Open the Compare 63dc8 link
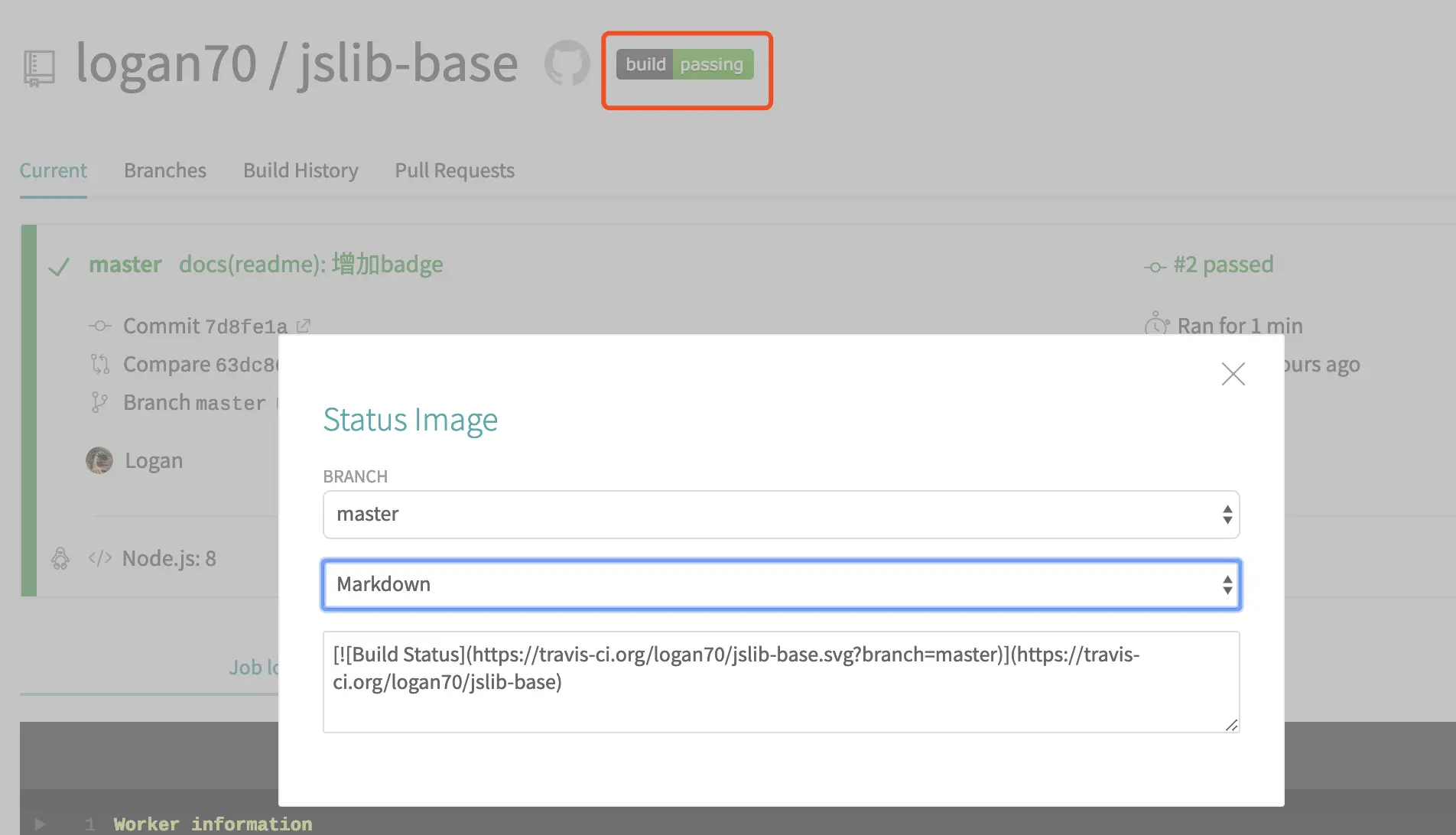The width and height of the screenshot is (1456, 835). (x=200, y=365)
